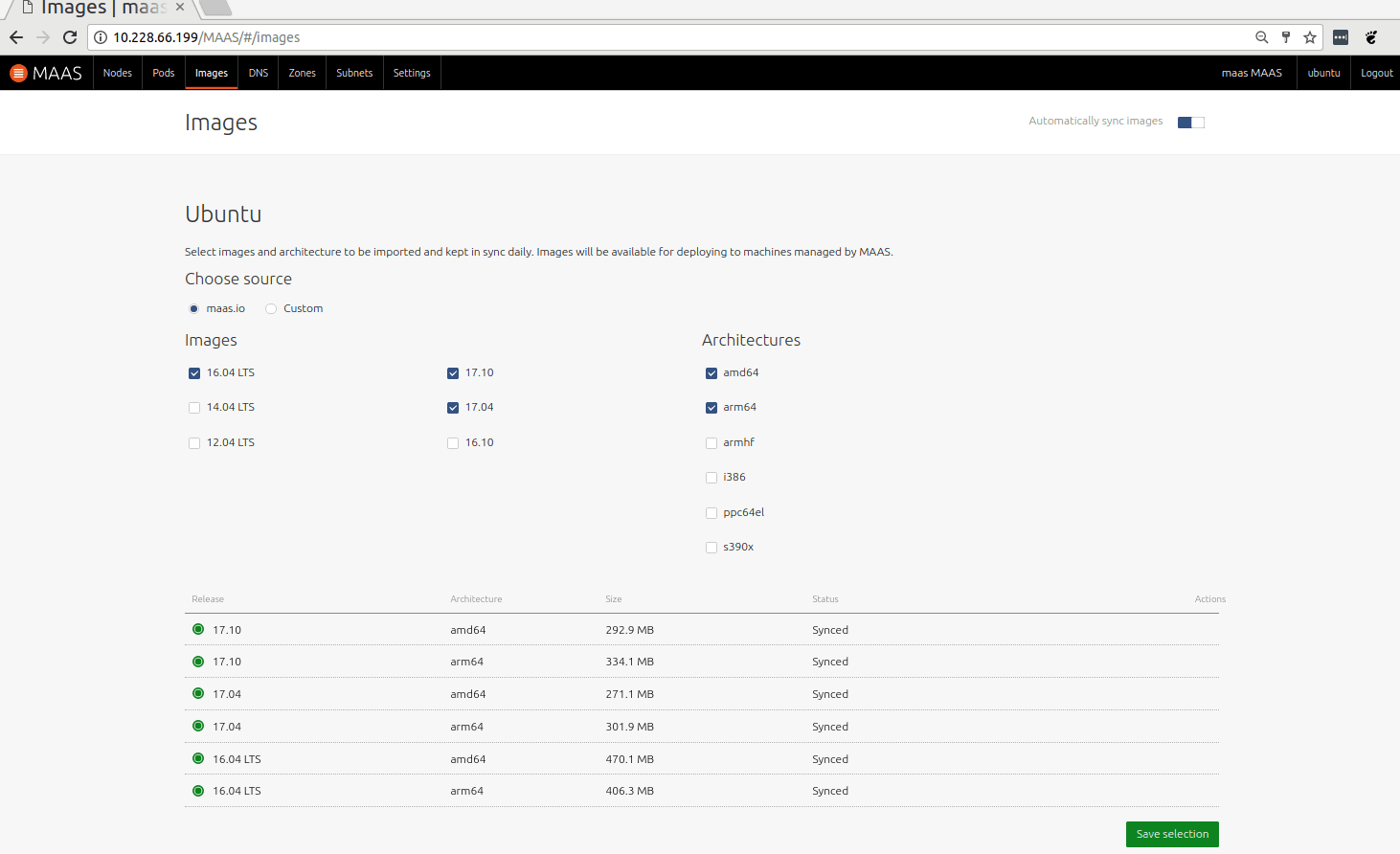The height and width of the screenshot is (854, 1400).
Task: Click green status icon for 17.10 amd64
Action: point(198,629)
